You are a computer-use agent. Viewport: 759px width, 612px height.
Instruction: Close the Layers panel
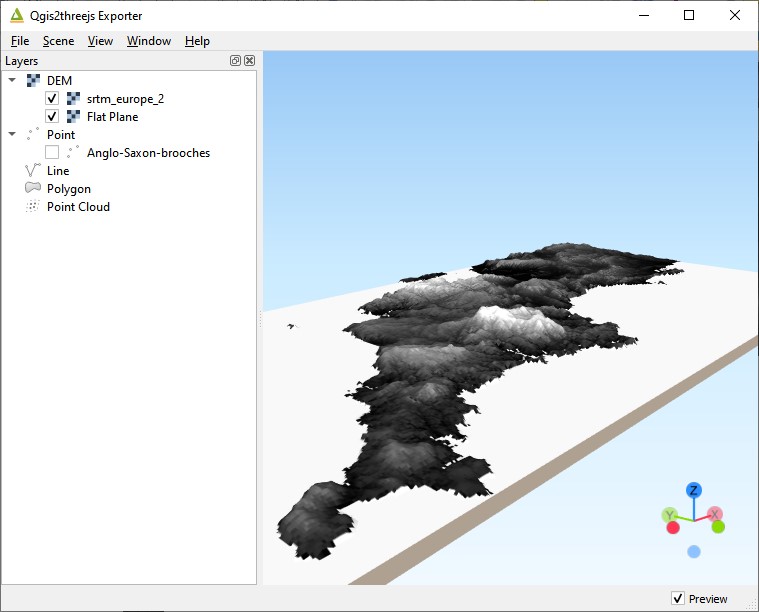249,61
